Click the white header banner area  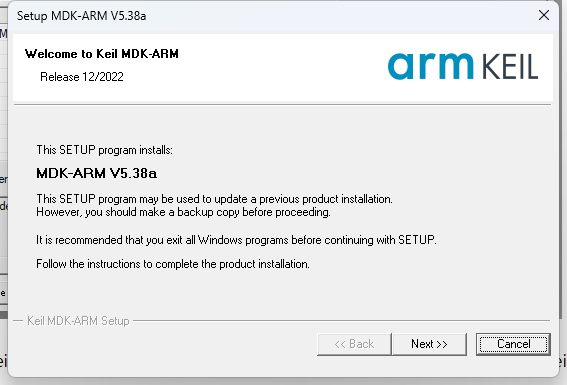point(283,68)
